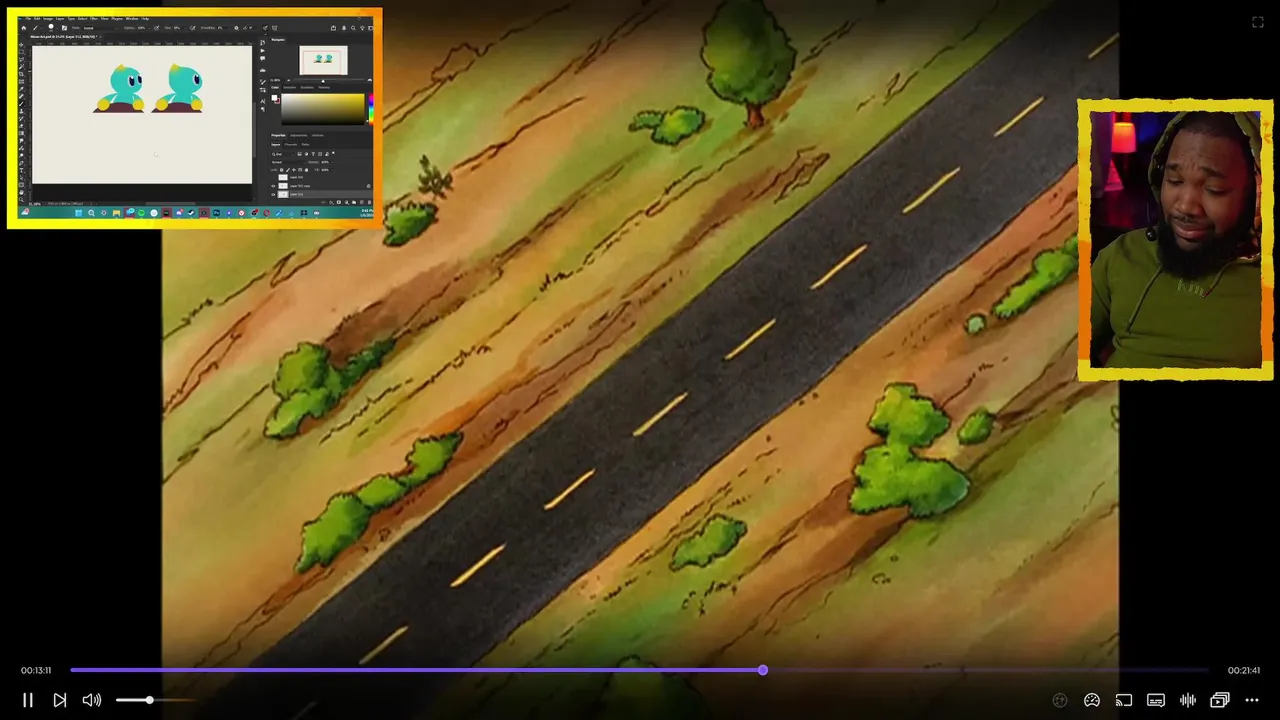This screenshot has width=1280, height=720.
Task: Open the audio track waveform icon
Action: 1188,700
